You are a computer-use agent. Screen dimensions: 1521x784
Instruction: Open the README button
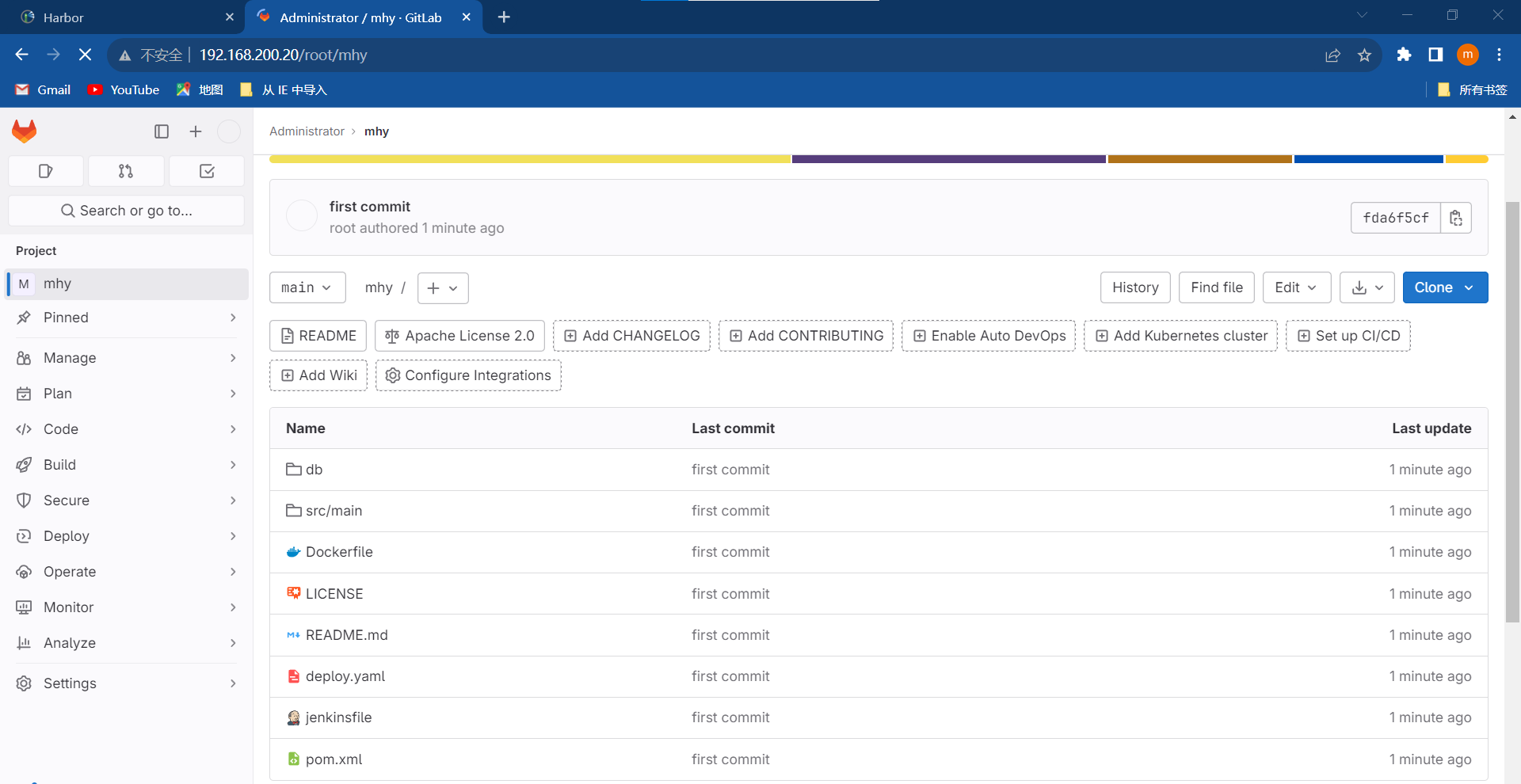(x=318, y=336)
